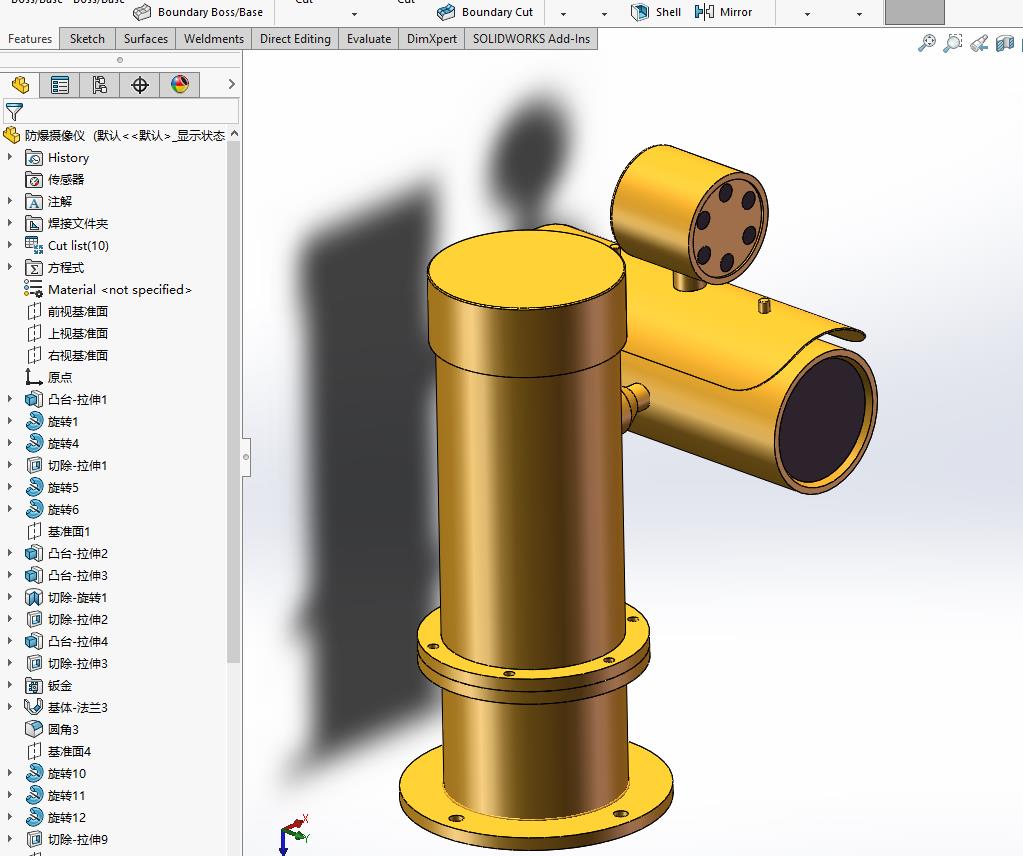1023x856 pixels.
Task: Click the Shell tool
Action: tap(656, 12)
